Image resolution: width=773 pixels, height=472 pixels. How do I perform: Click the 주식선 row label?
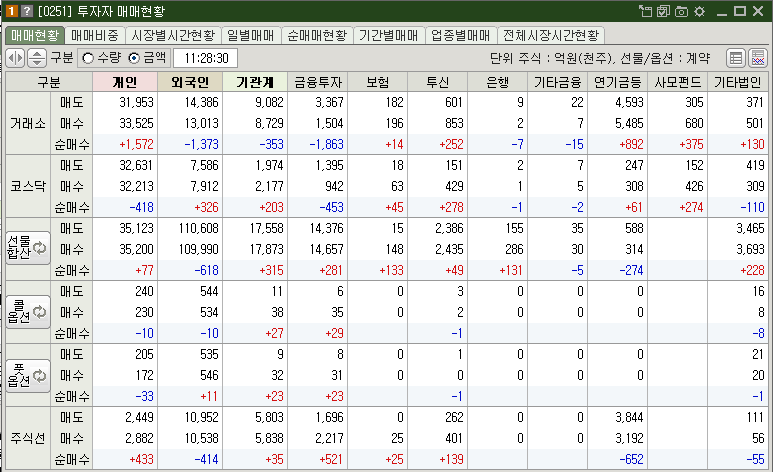[x=28, y=438]
